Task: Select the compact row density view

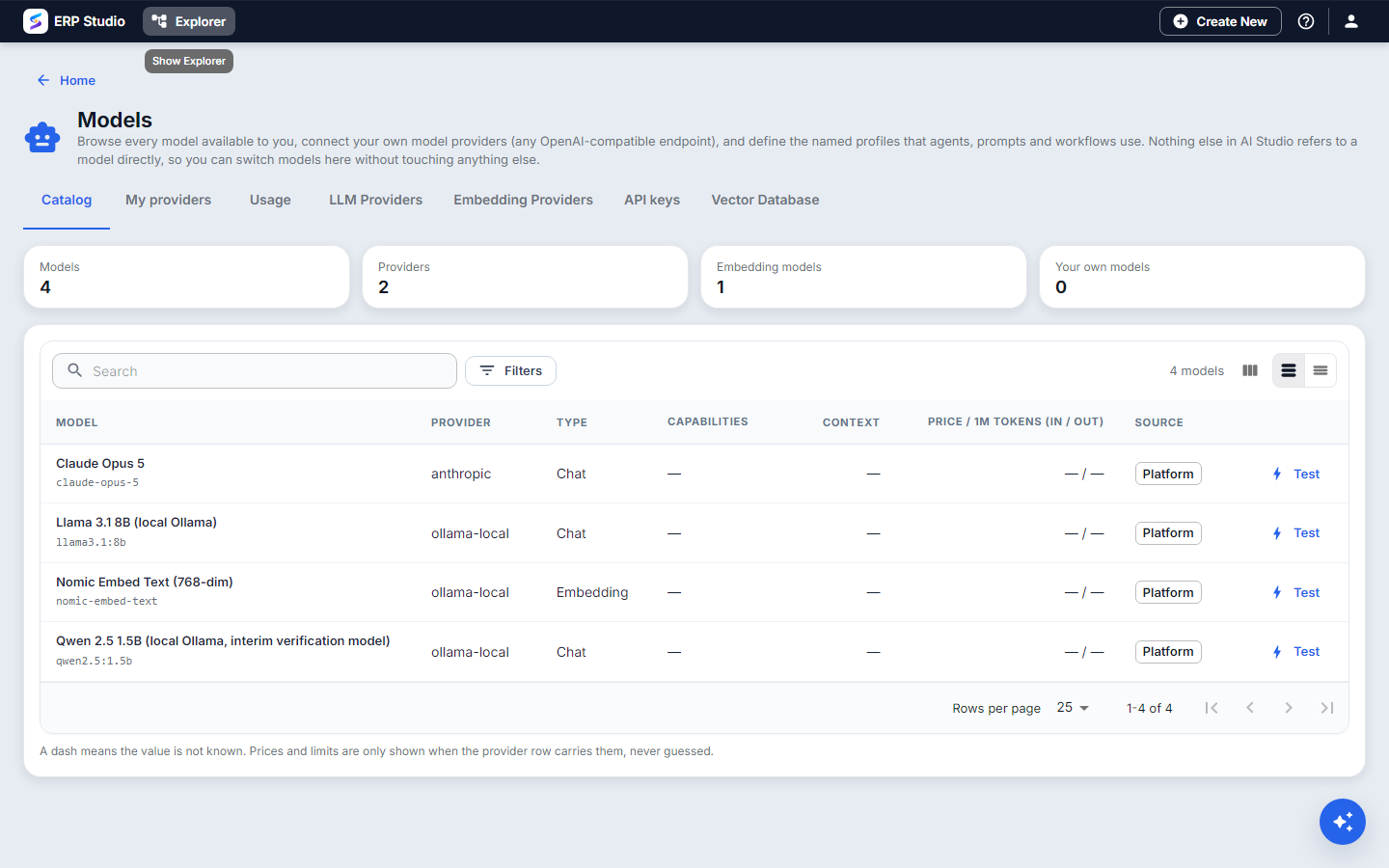Action: point(1321,370)
